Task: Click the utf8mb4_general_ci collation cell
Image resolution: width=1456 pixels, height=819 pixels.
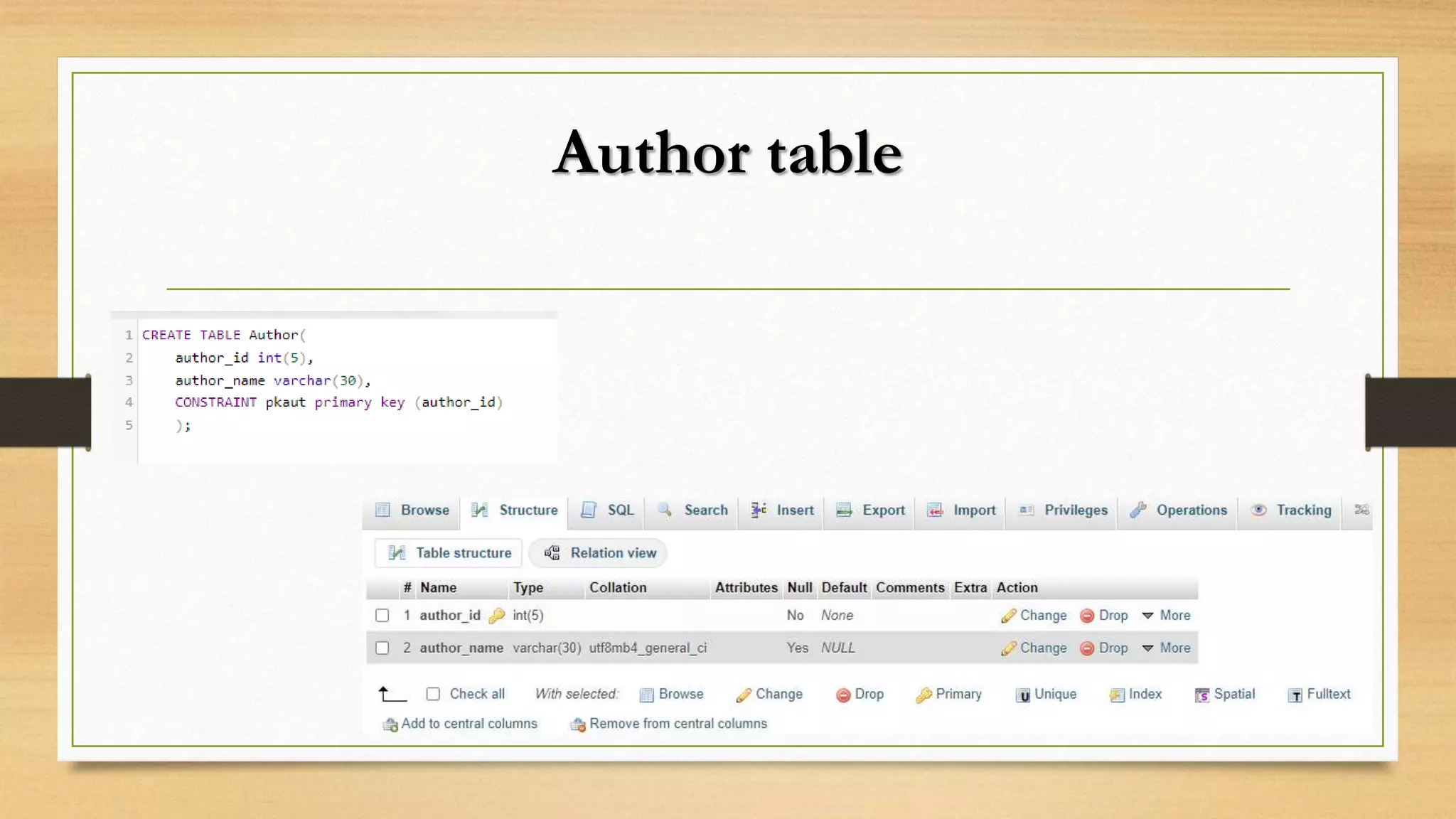Action: click(648, 648)
